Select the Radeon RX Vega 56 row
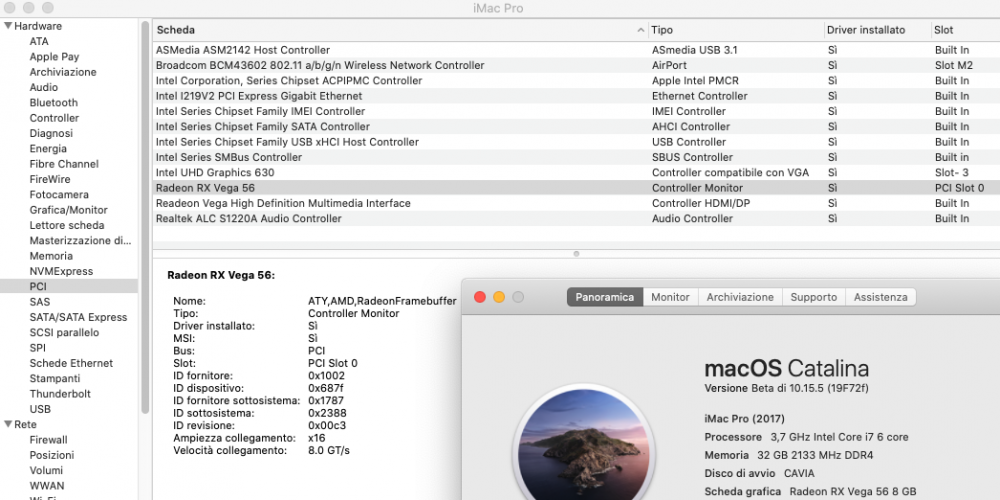The image size is (1000, 500). click(576, 188)
